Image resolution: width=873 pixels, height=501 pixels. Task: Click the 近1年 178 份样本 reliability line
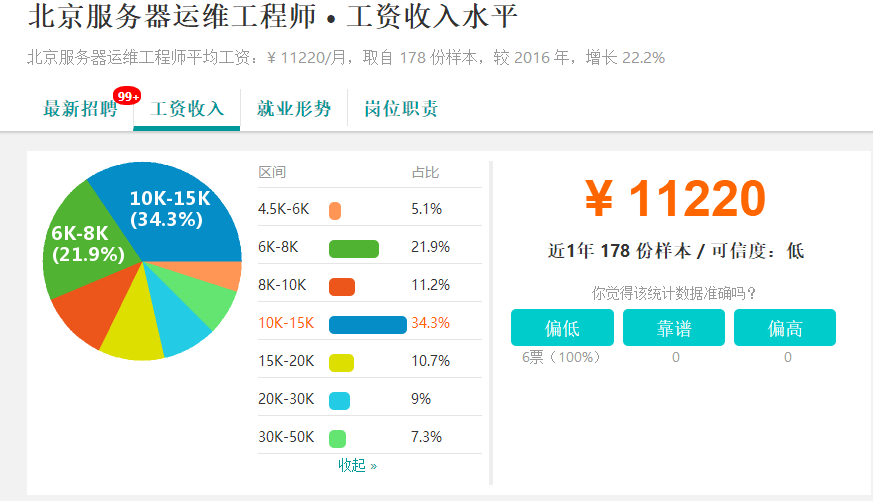pos(675,251)
